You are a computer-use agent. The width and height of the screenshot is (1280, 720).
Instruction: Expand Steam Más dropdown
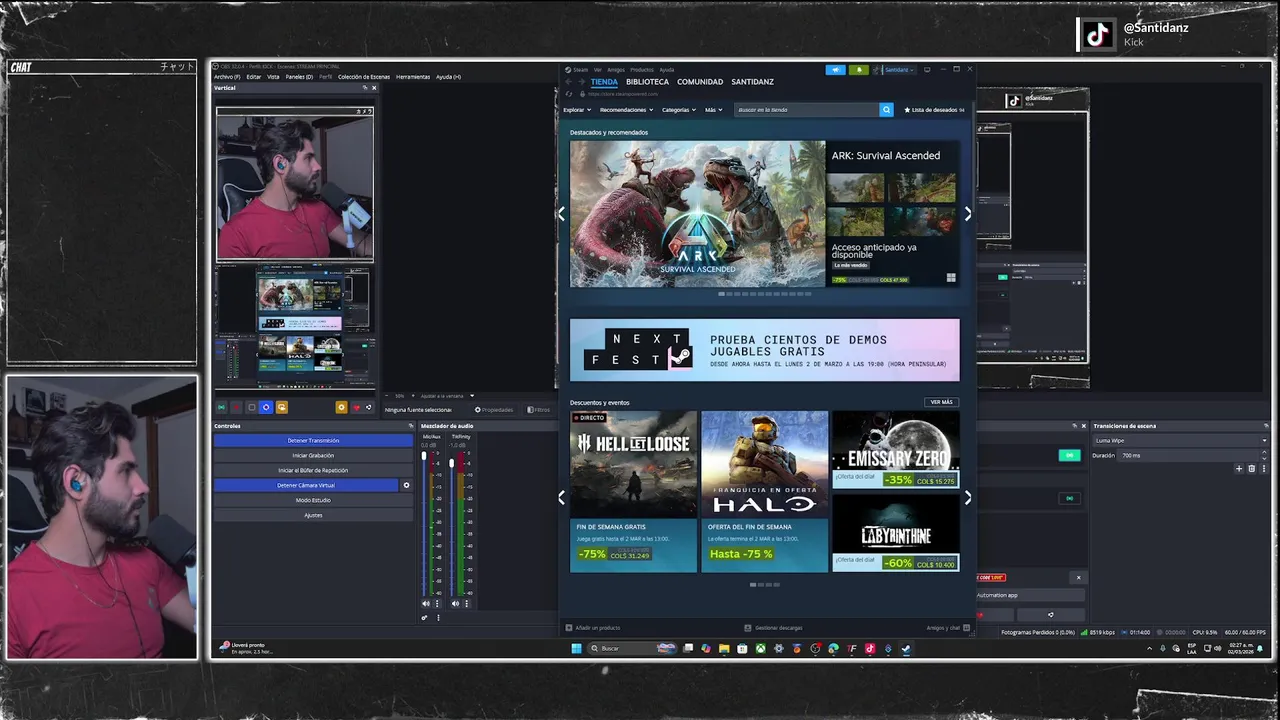[x=713, y=110]
